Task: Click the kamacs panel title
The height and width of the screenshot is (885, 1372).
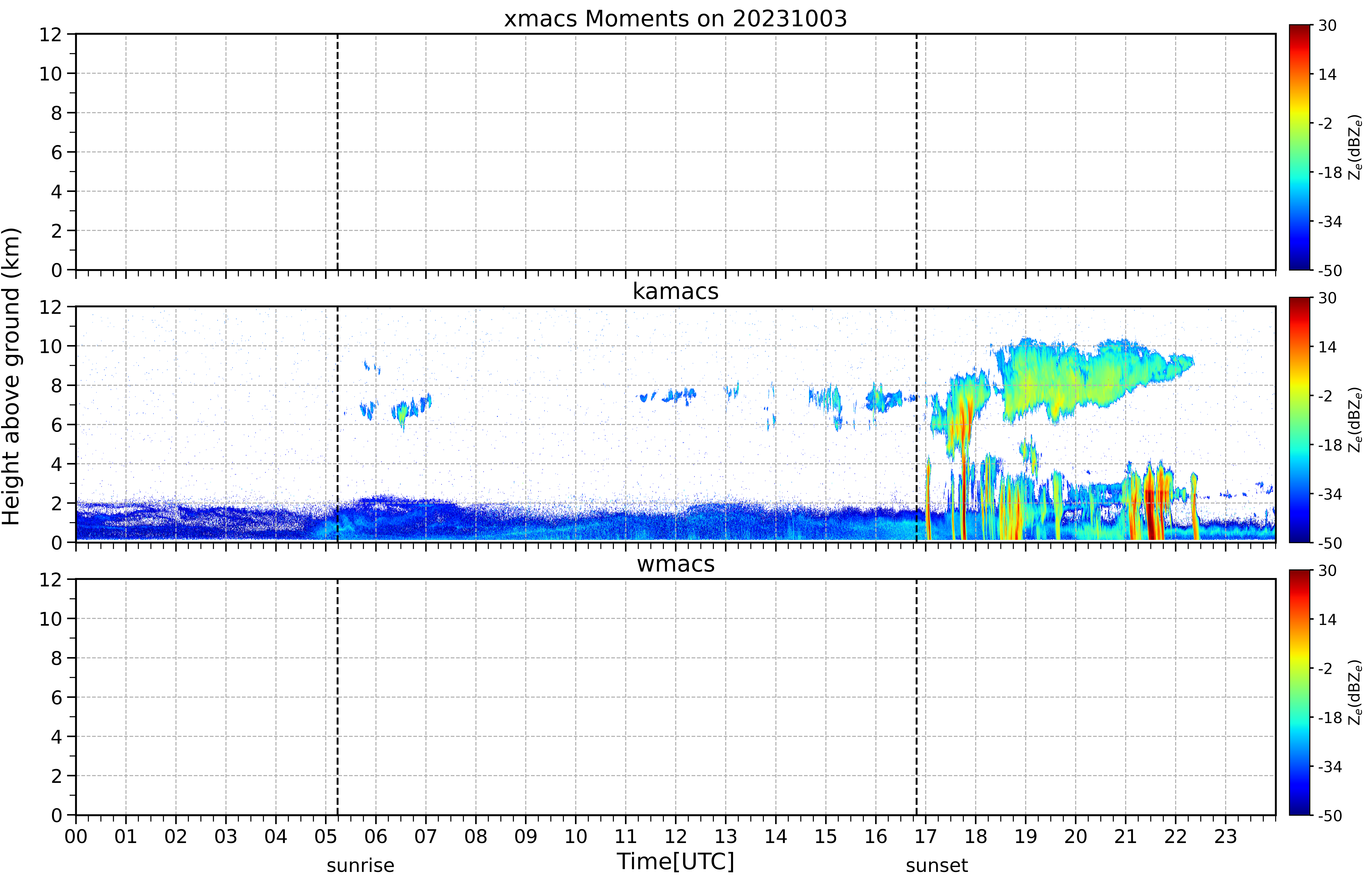Action: 675,291
